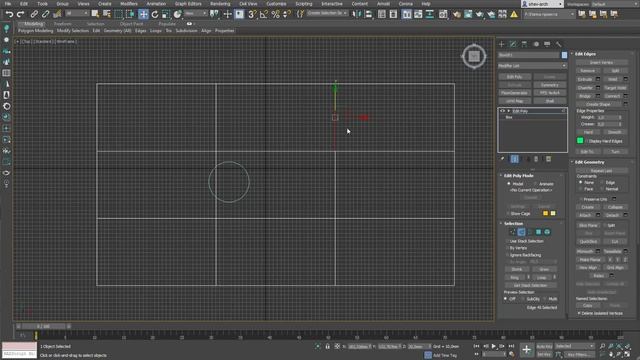Toggle Delete Isolated Vertices checkbox
Viewport: 640px width, 360px height.
579,313
